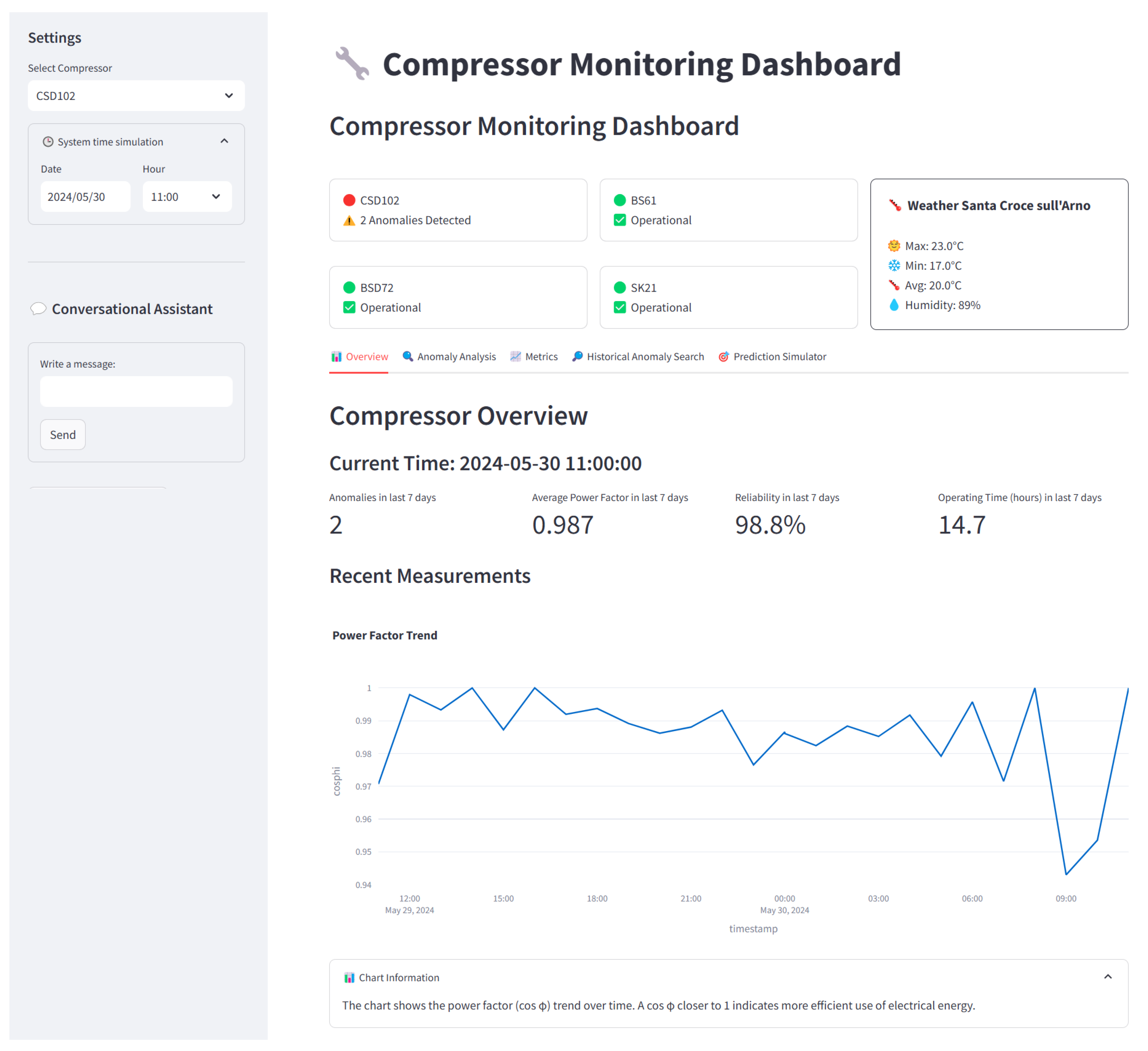Screen dimensions: 1148x1051
Task: Click the warning triangle anomalies icon
Action: point(349,220)
